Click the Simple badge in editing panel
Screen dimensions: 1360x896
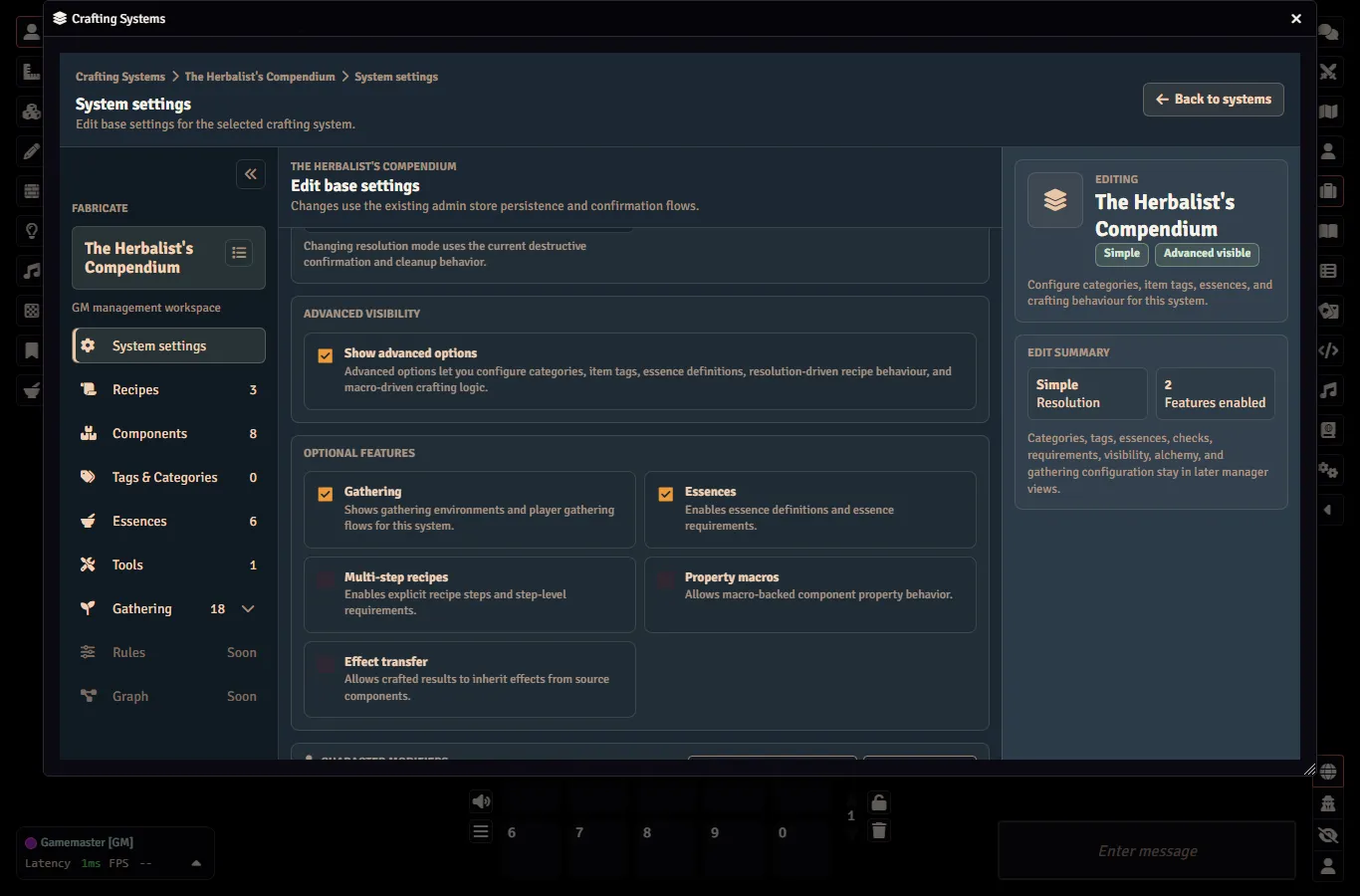coord(1121,254)
